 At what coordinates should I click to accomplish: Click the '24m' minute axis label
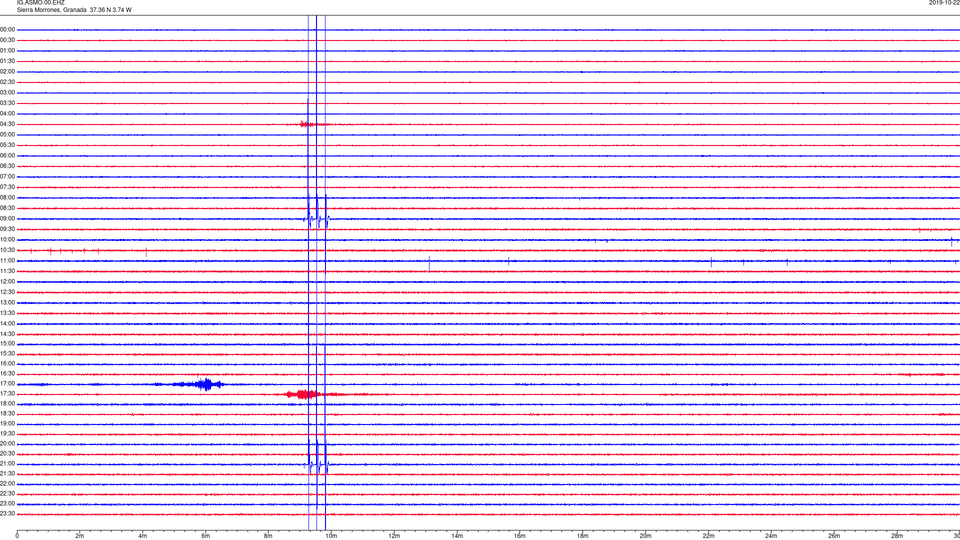(x=771, y=536)
